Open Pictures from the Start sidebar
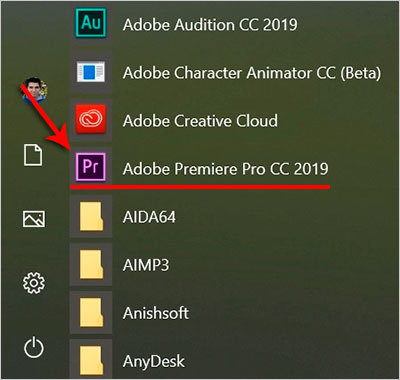Screen dimensions: 400x380 [34, 219]
